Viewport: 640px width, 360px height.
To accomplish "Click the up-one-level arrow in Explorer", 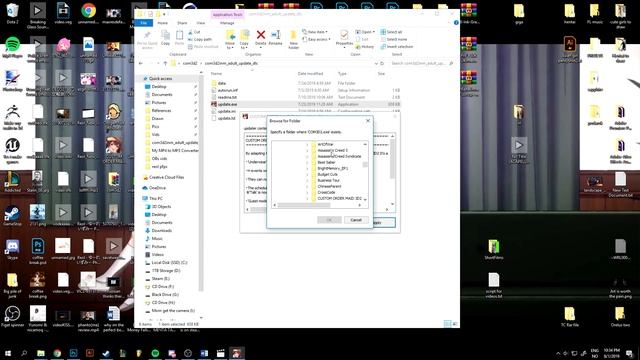I will pyautogui.click(x=165, y=63).
